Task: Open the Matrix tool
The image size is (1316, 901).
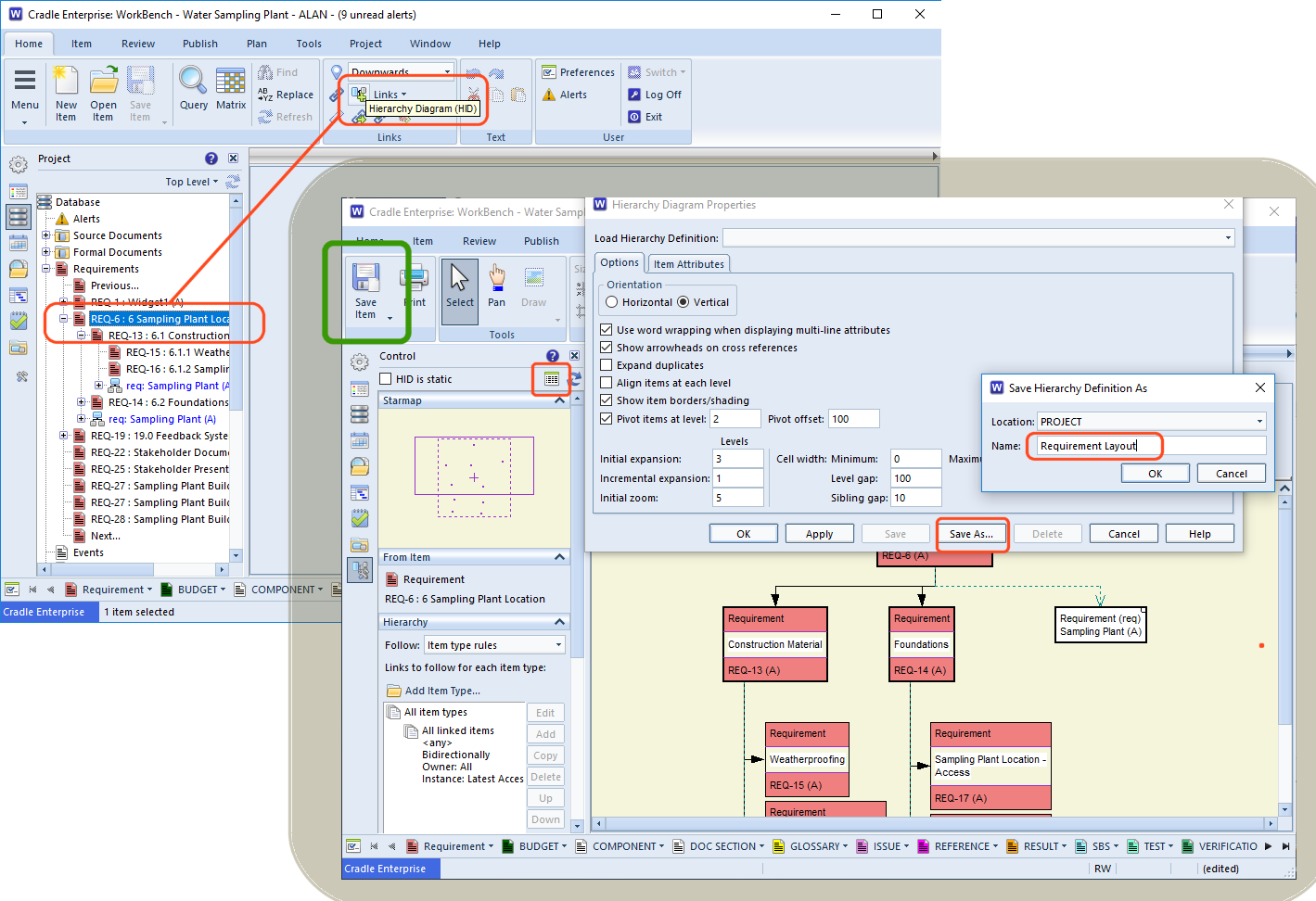Action: pyautogui.click(x=231, y=89)
